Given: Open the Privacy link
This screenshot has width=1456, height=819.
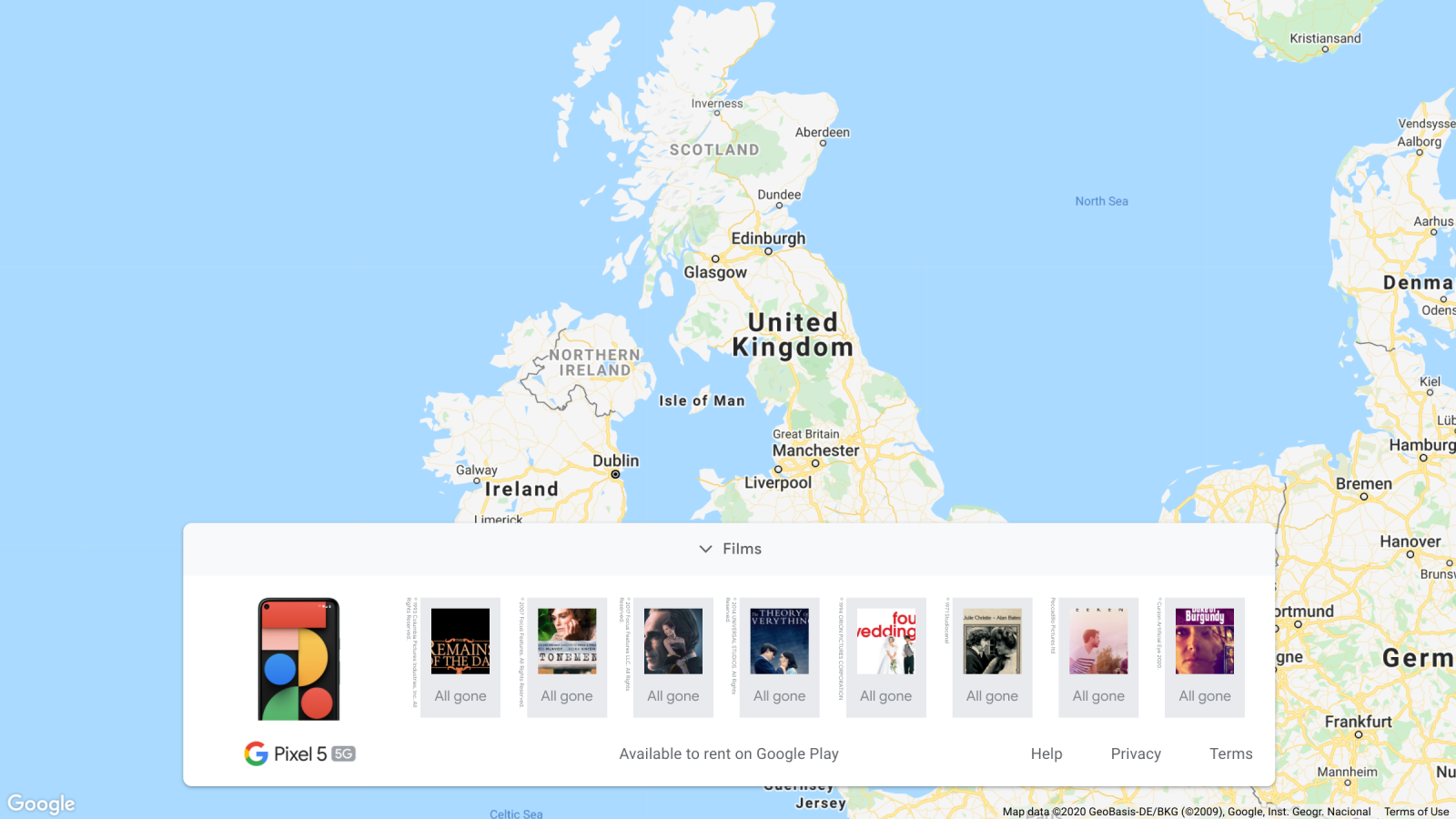Looking at the screenshot, I should pos(1136,753).
